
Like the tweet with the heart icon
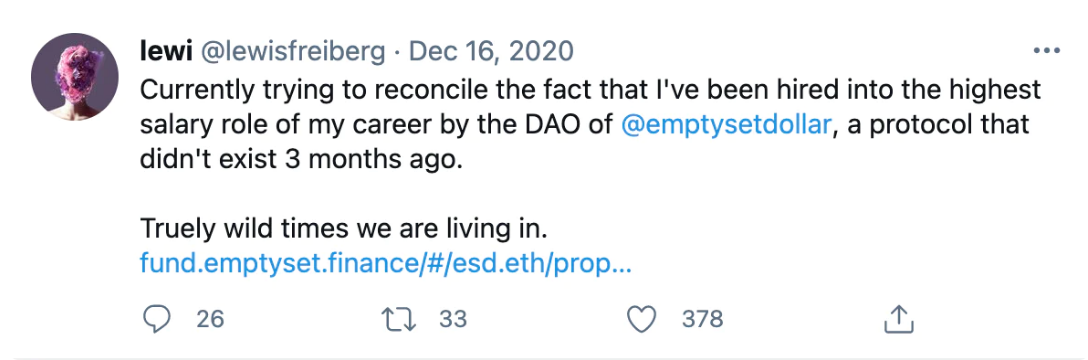tap(641, 319)
